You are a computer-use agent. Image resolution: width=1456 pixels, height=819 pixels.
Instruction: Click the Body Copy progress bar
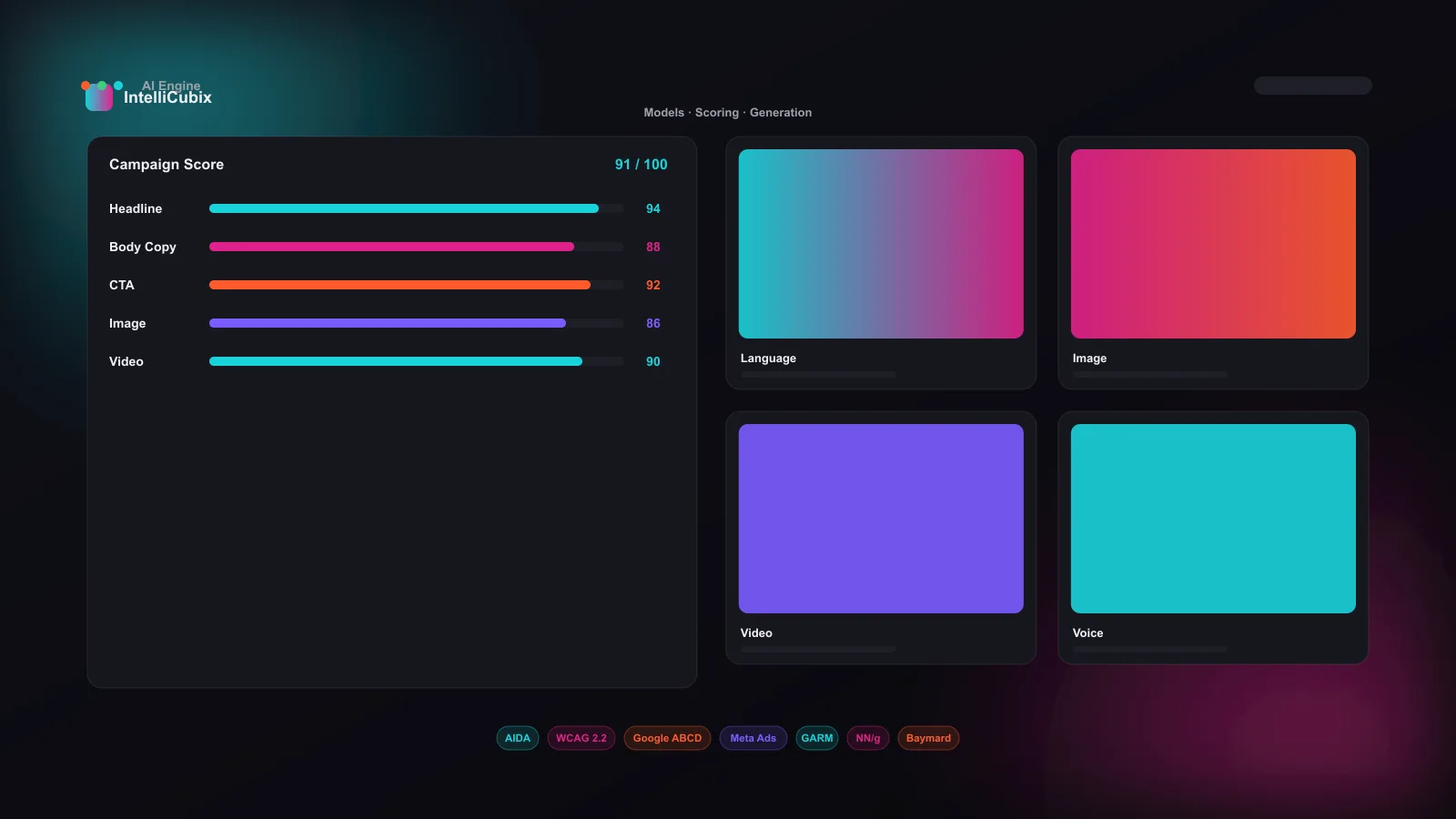click(417, 247)
